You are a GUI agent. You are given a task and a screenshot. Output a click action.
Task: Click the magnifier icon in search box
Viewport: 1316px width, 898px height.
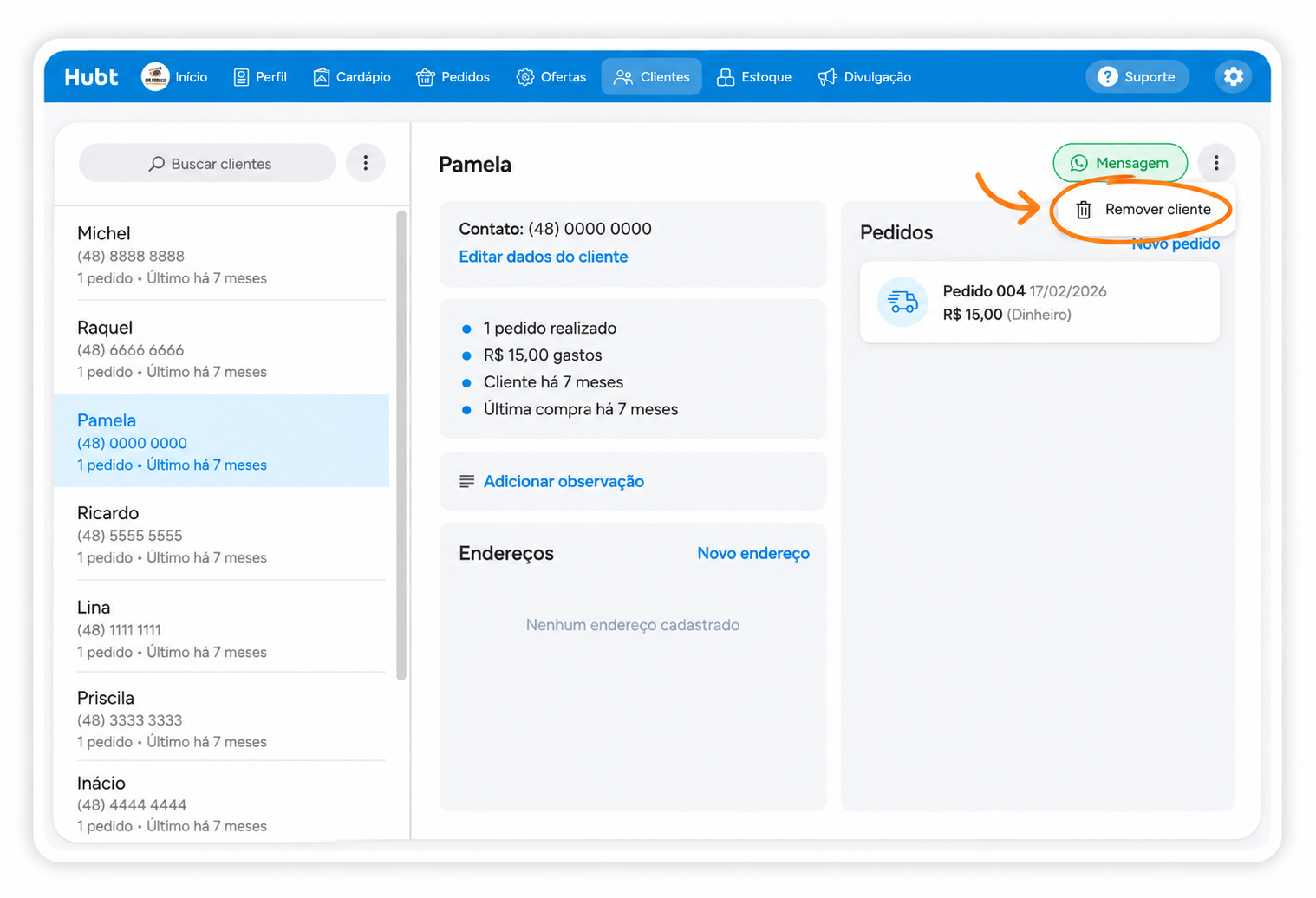pos(156,164)
